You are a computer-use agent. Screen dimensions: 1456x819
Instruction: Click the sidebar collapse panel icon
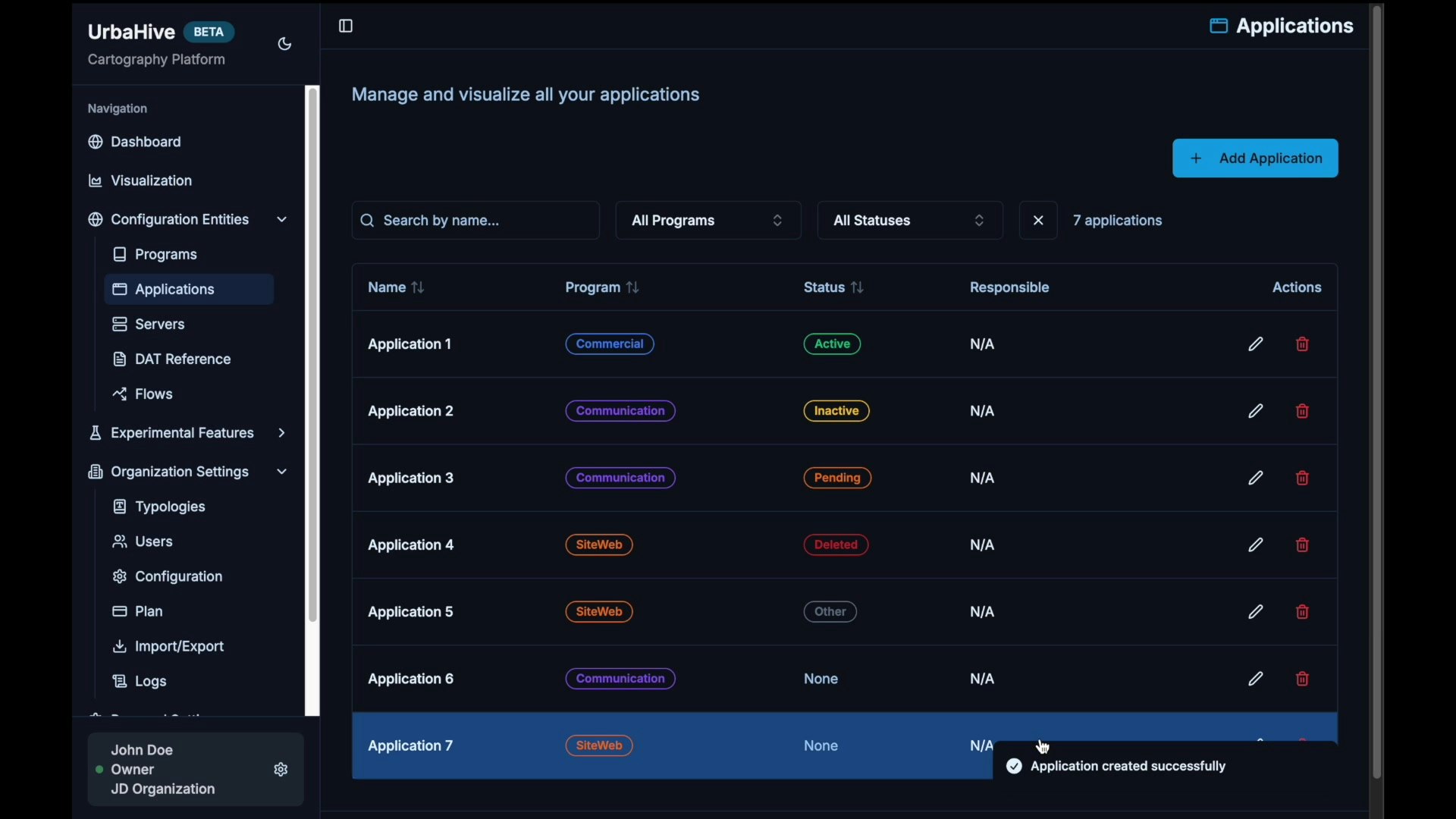coord(346,27)
